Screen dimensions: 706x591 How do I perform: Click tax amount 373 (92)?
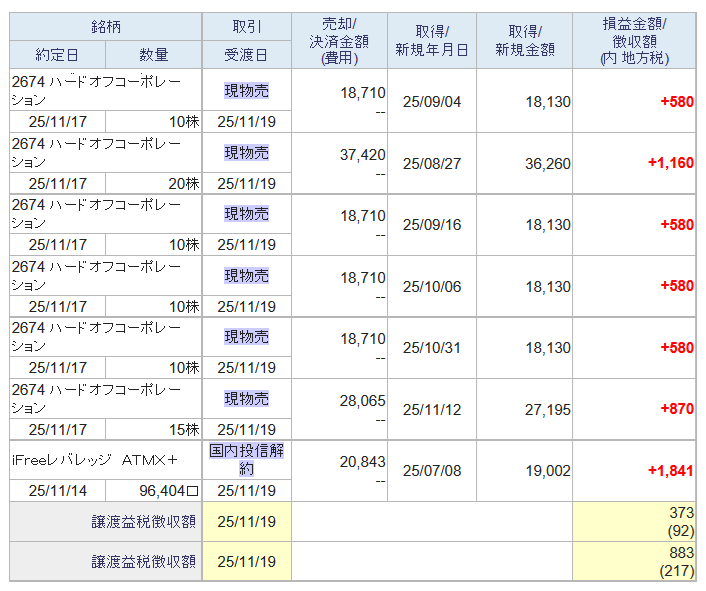click(x=681, y=522)
